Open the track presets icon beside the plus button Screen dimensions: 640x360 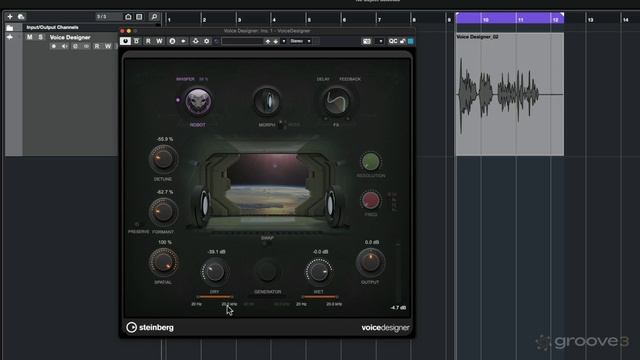click(21, 17)
